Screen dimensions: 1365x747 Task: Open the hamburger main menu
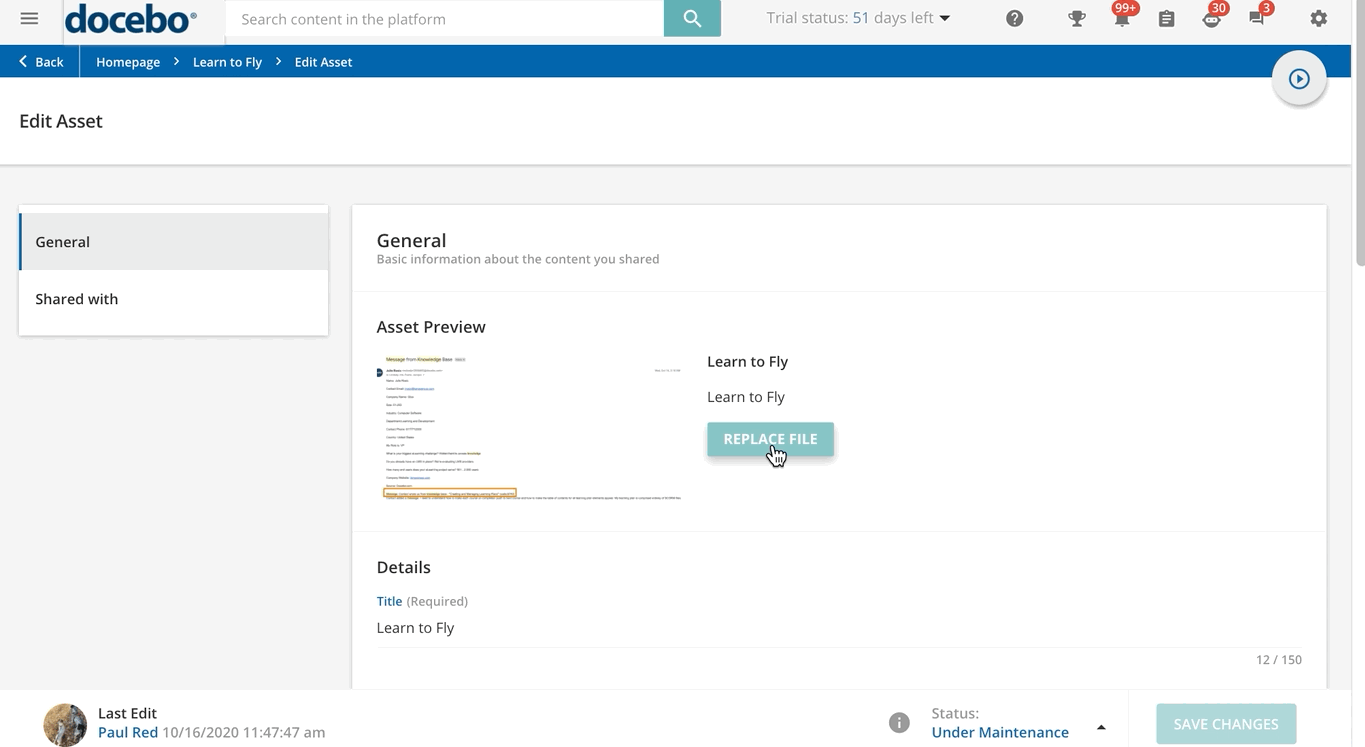(29, 19)
